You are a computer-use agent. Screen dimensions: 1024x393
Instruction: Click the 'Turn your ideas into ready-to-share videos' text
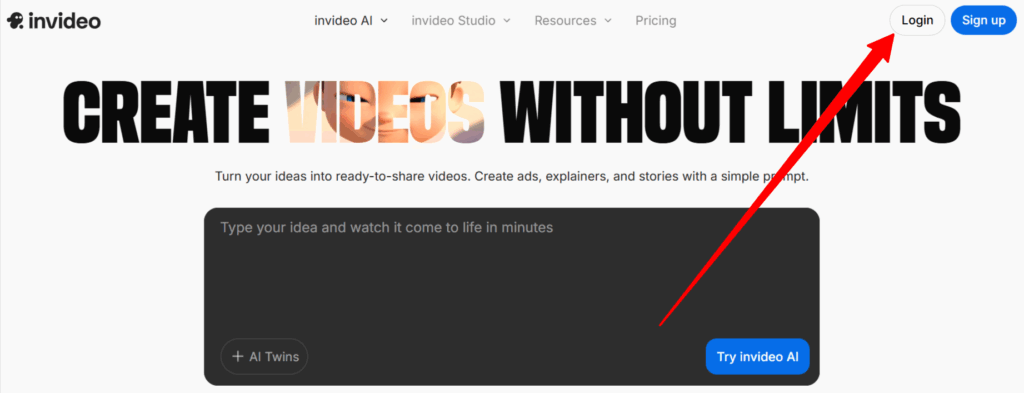pyautogui.click(x=512, y=176)
